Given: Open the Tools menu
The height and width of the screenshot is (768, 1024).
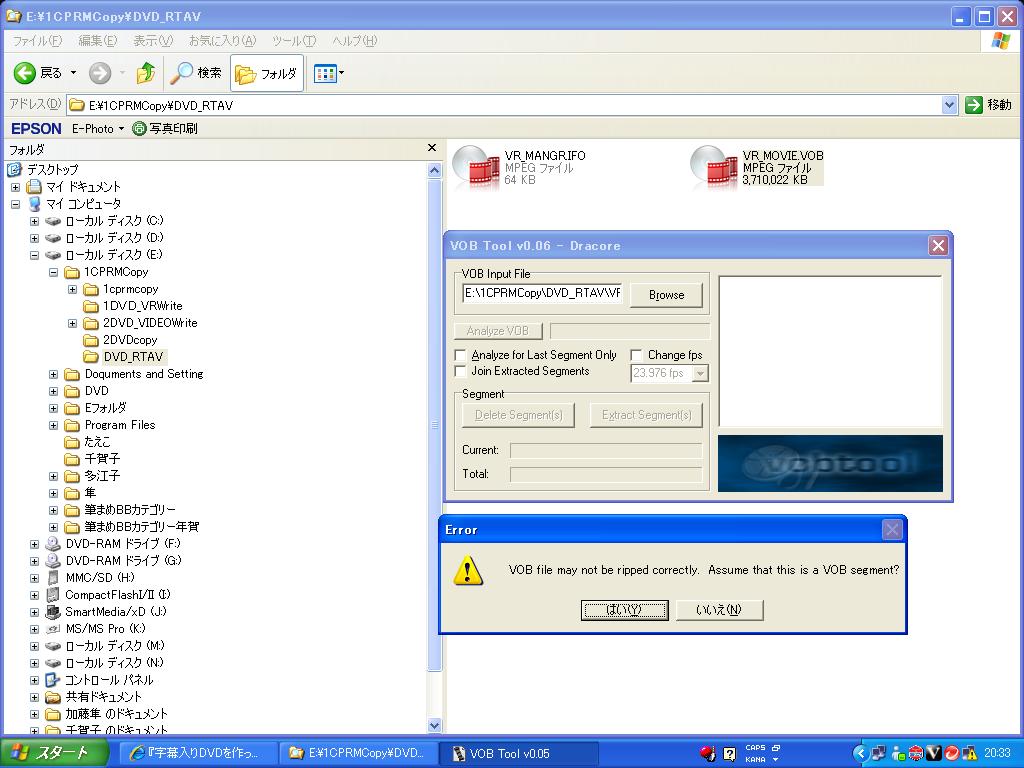Looking at the screenshot, I should 294,40.
